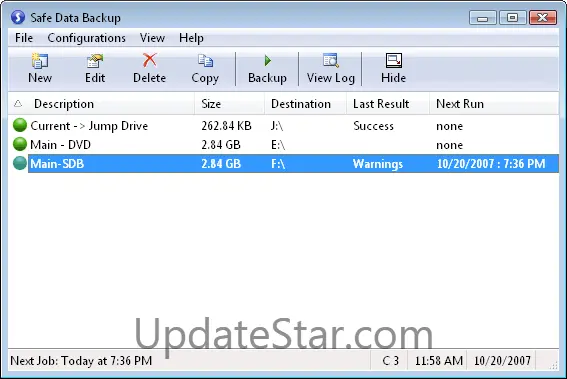Click the F:\ destination cell
Image resolution: width=567 pixels, height=379 pixels.
[x=278, y=163]
